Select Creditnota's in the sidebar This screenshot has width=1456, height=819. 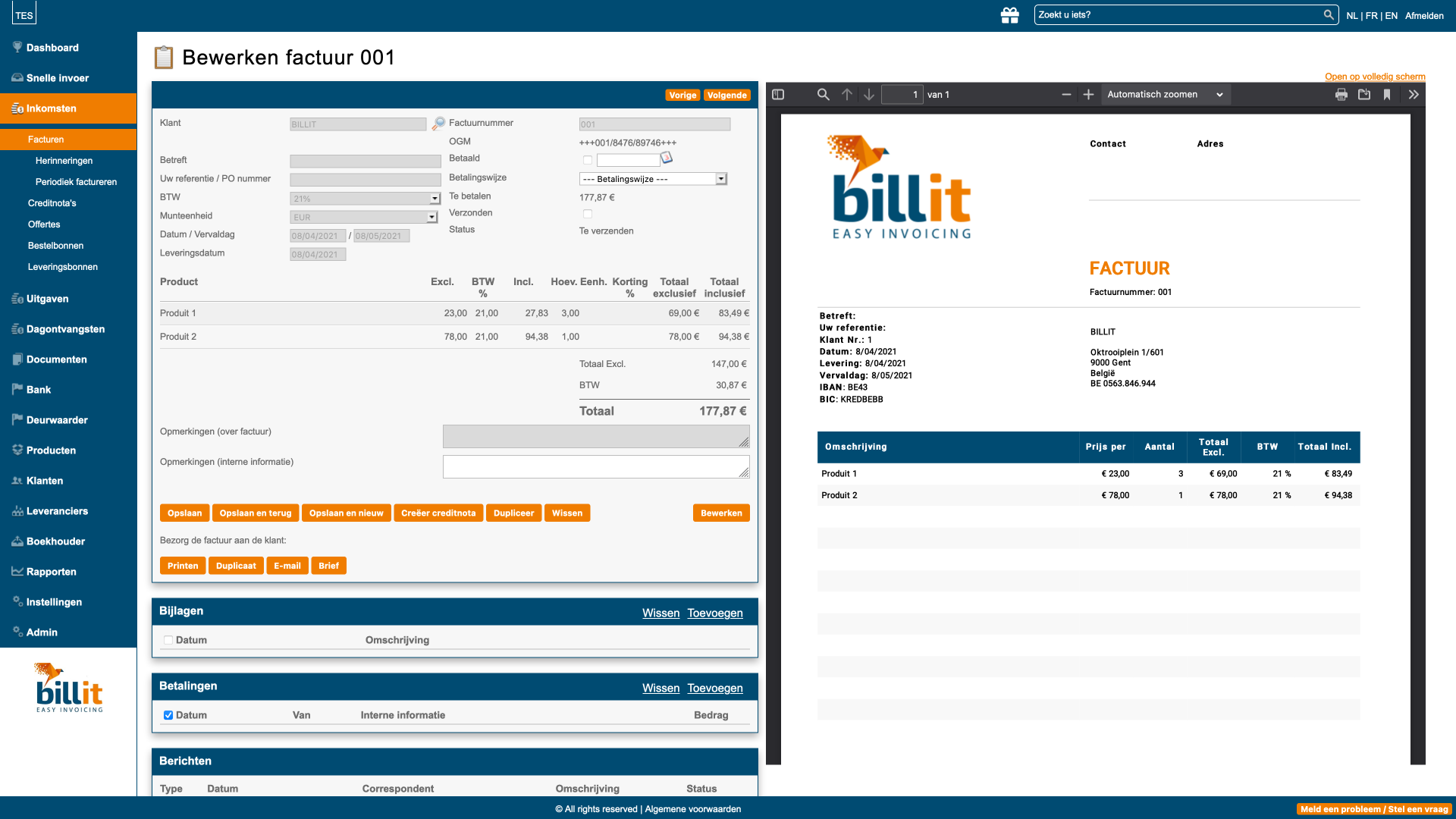(x=52, y=203)
